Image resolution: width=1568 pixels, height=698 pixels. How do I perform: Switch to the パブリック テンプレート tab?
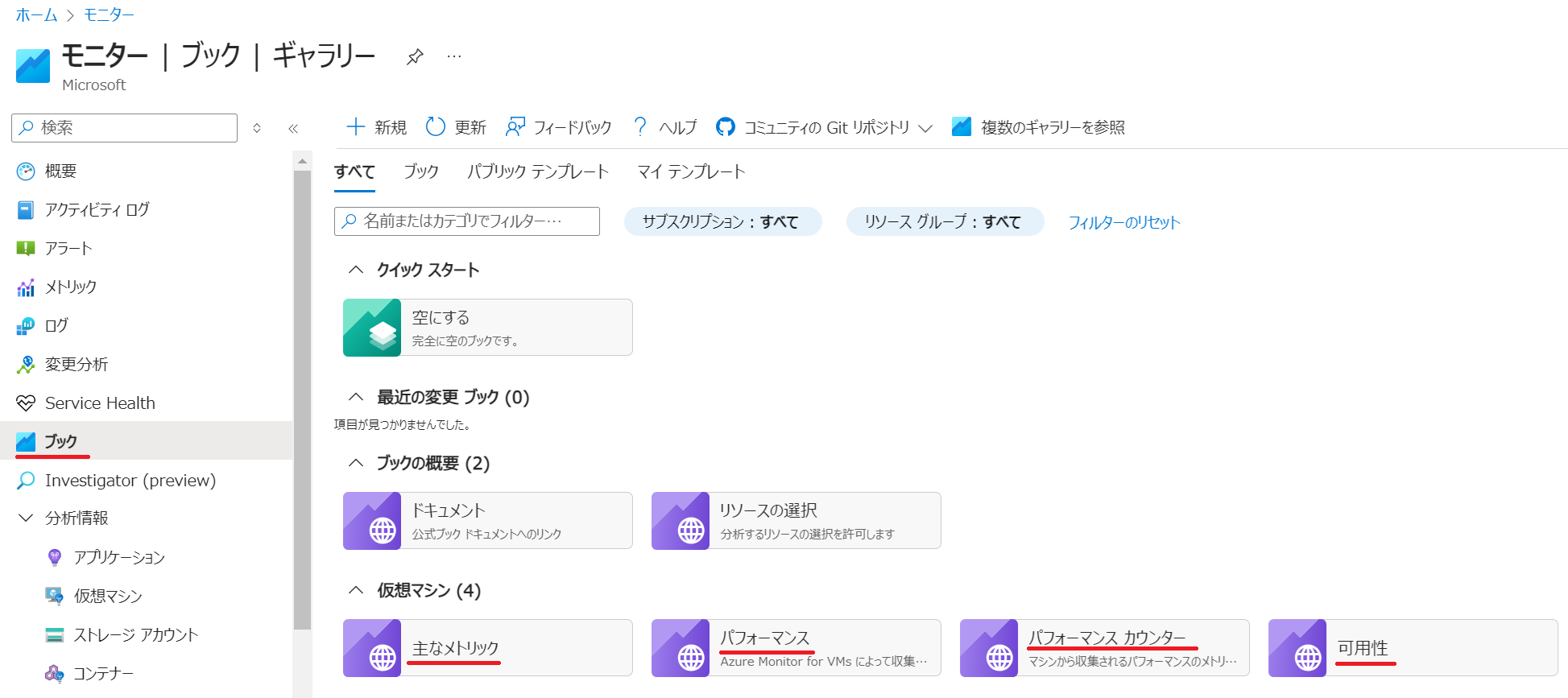[538, 171]
